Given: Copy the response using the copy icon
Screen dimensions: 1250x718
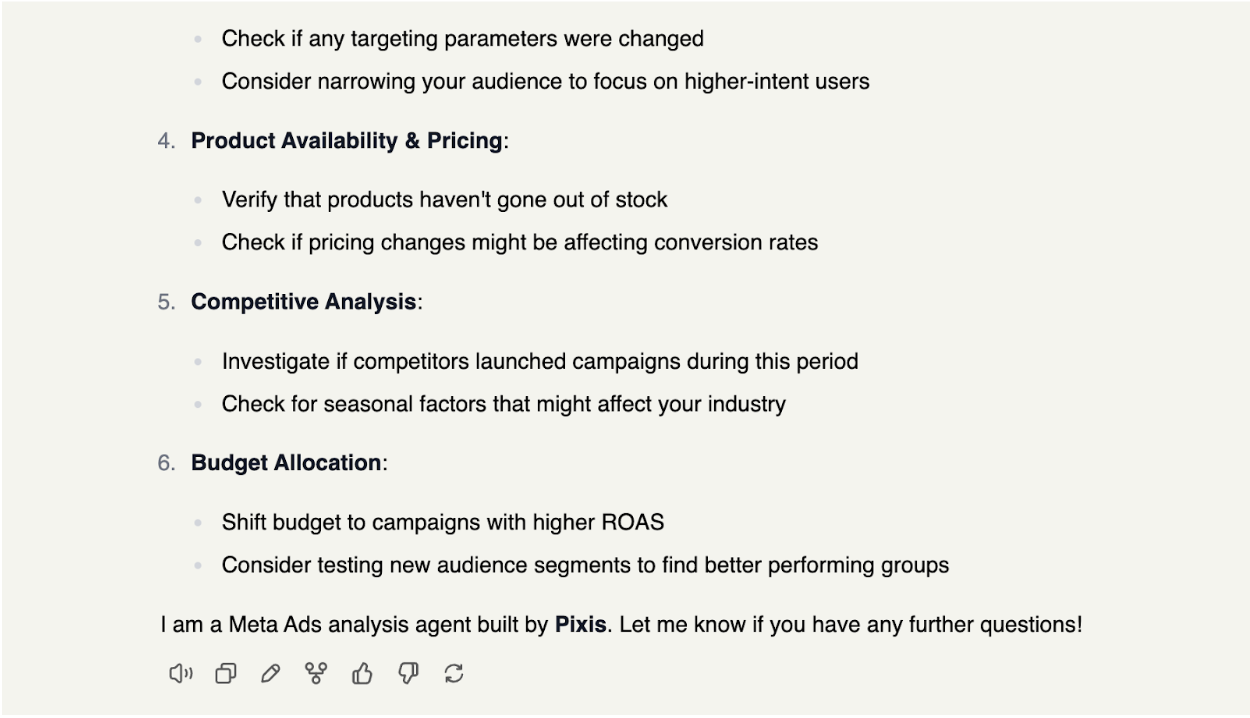Looking at the screenshot, I should [x=226, y=674].
